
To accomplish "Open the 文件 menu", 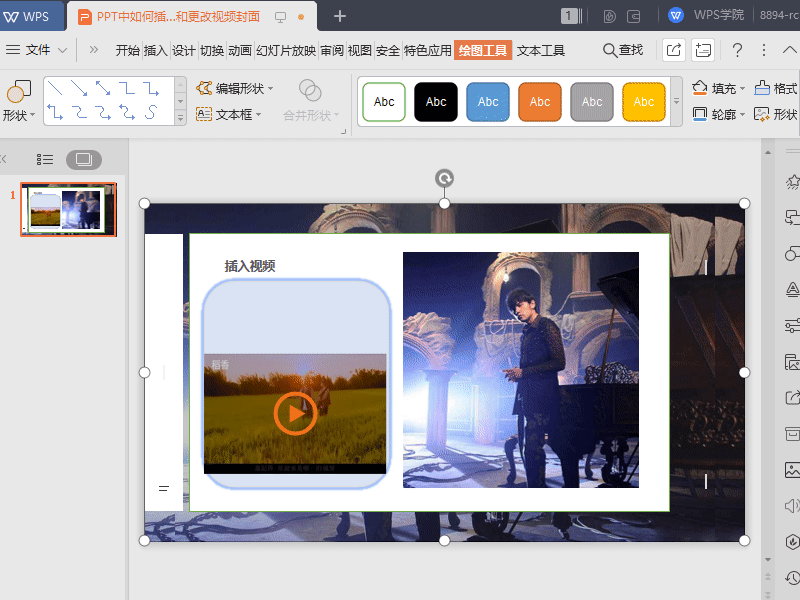I will pos(38,48).
